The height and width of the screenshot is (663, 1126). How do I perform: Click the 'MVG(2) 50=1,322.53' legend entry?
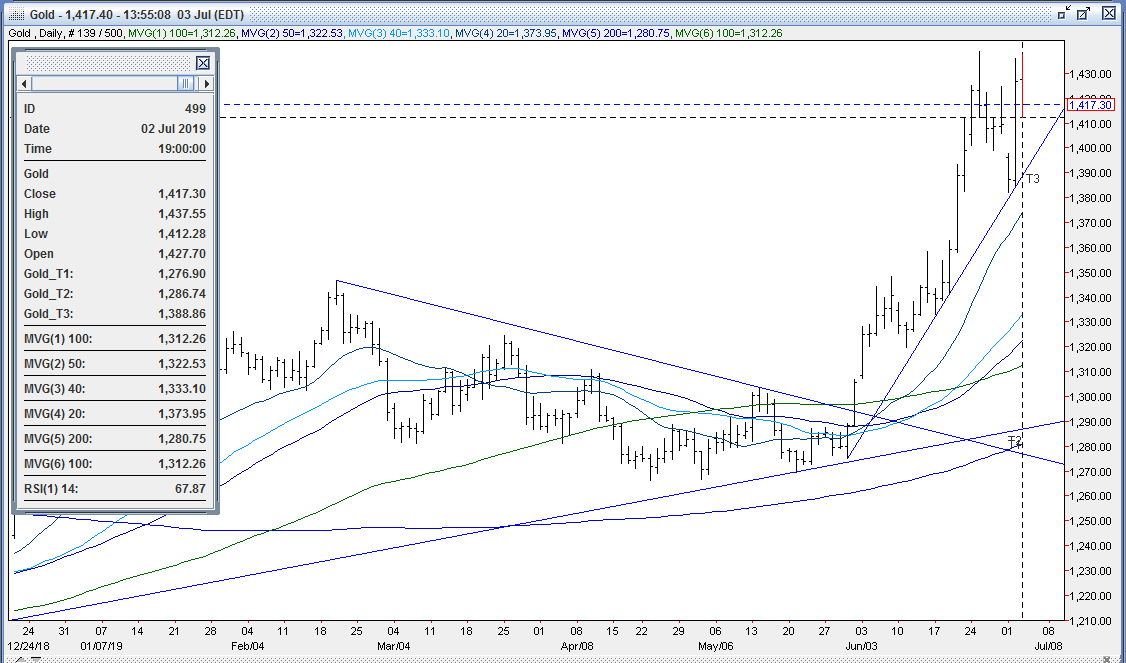click(x=293, y=33)
